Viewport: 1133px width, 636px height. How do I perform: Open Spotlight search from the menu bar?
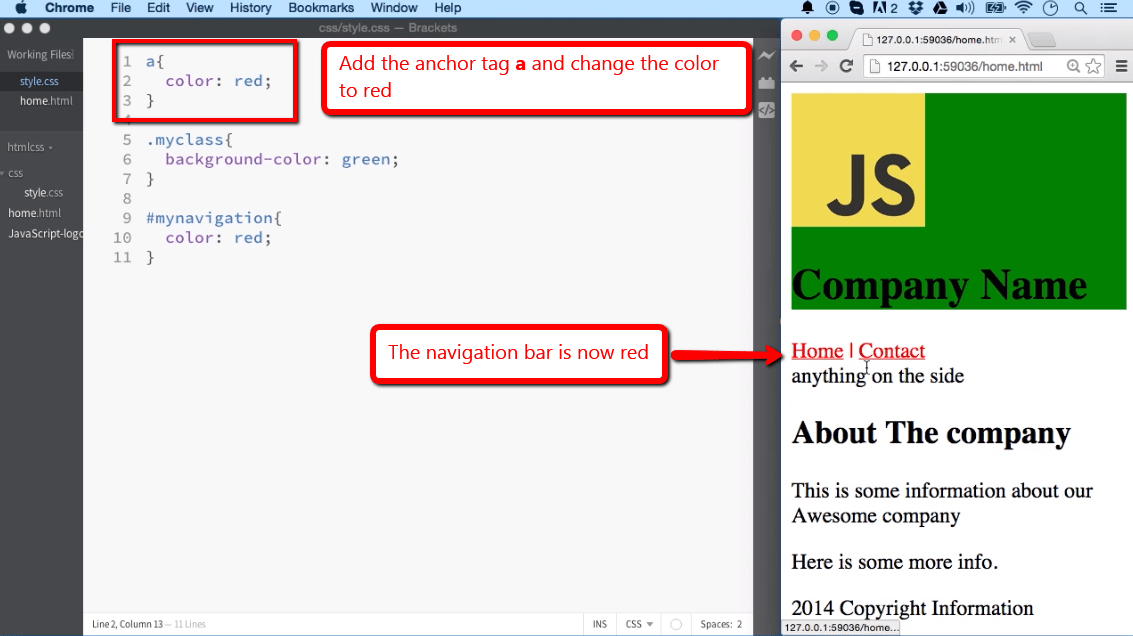point(1081,8)
